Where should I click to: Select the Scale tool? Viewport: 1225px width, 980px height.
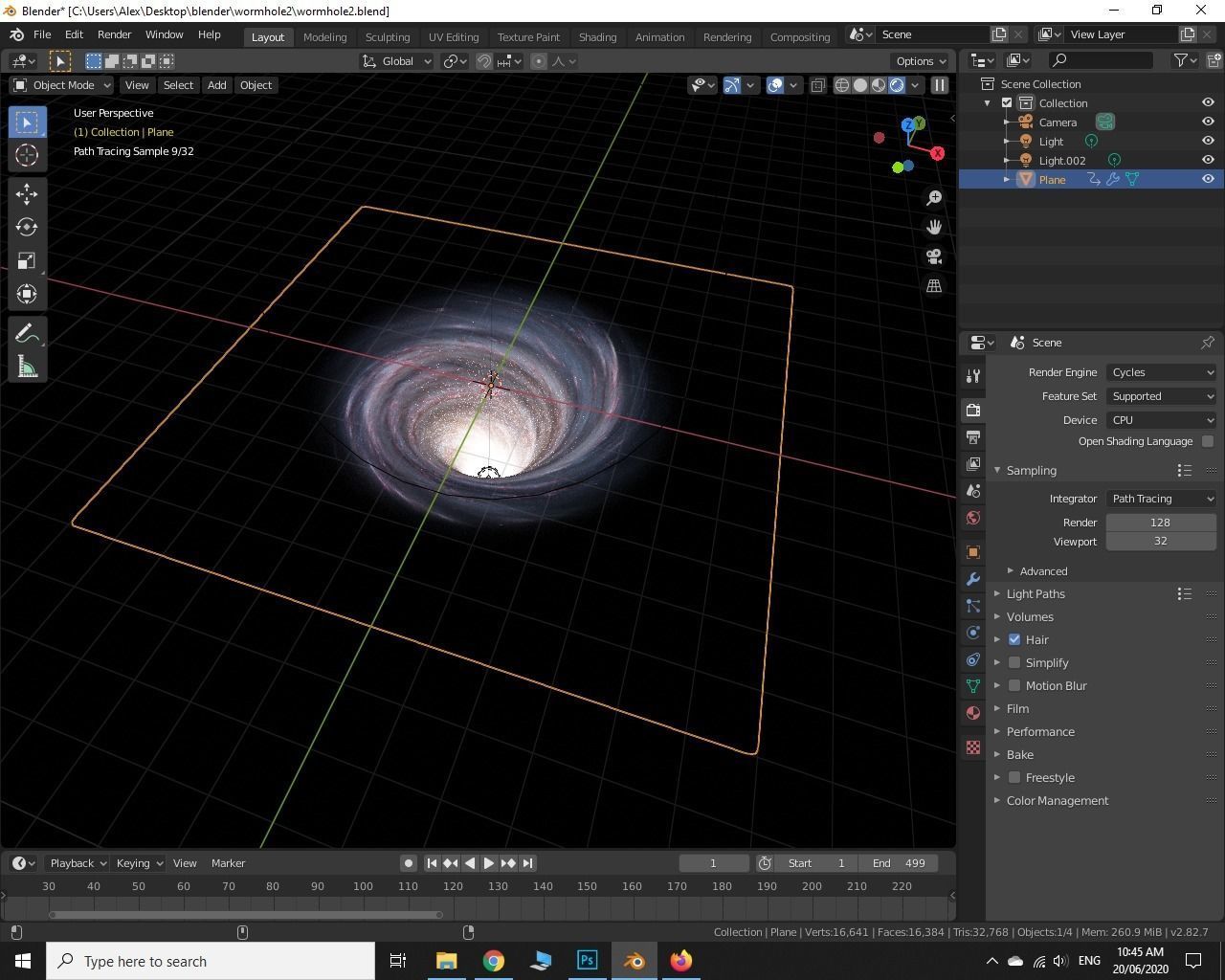click(26, 260)
